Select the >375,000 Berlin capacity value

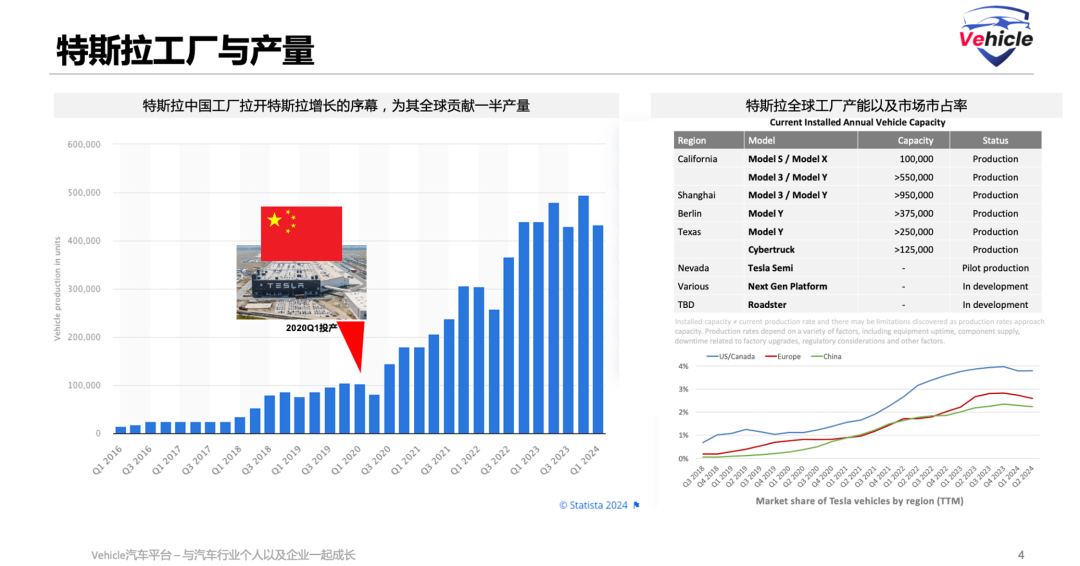pyautogui.click(x=913, y=213)
